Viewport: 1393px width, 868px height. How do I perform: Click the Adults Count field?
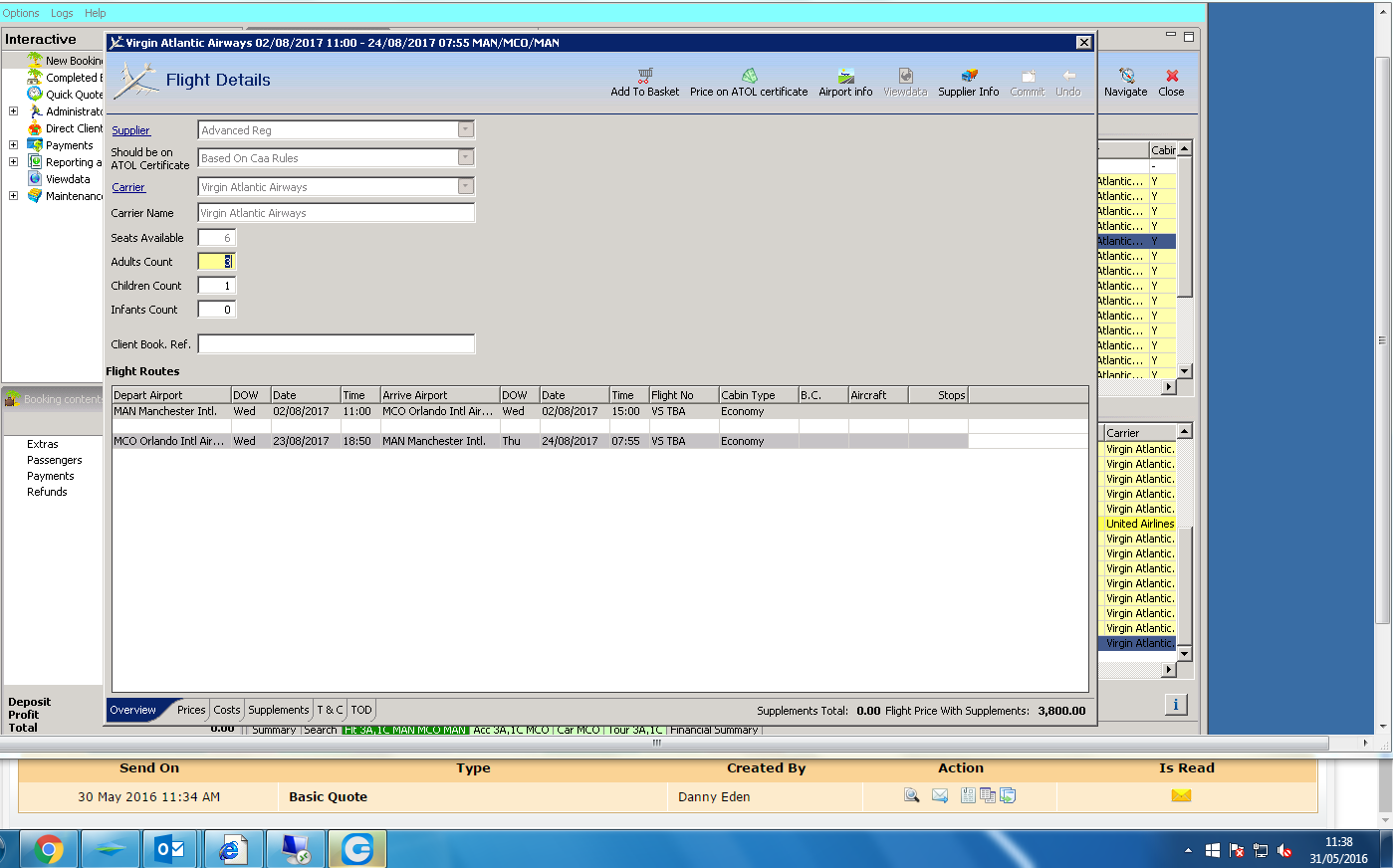pyautogui.click(x=216, y=262)
